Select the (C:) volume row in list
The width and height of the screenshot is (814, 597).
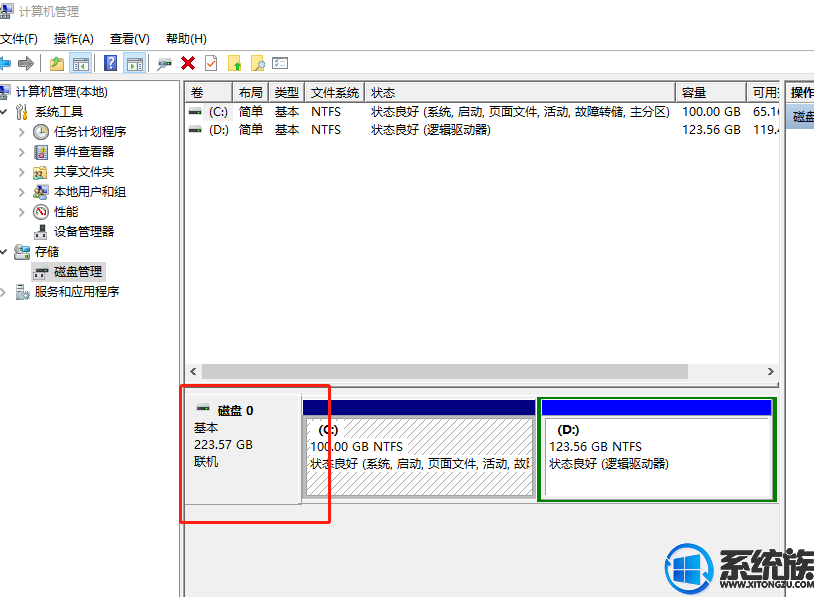tap(482, 112)
